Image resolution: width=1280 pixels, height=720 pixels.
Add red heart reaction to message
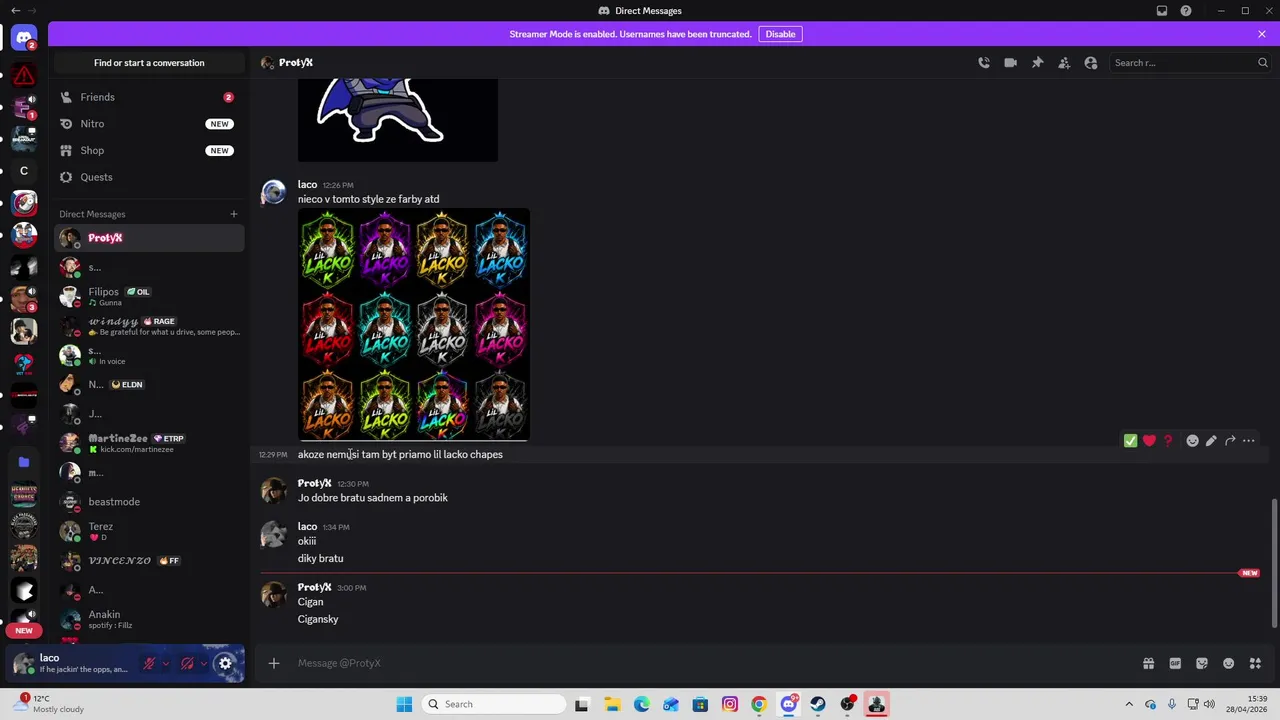pos(1149,441)
